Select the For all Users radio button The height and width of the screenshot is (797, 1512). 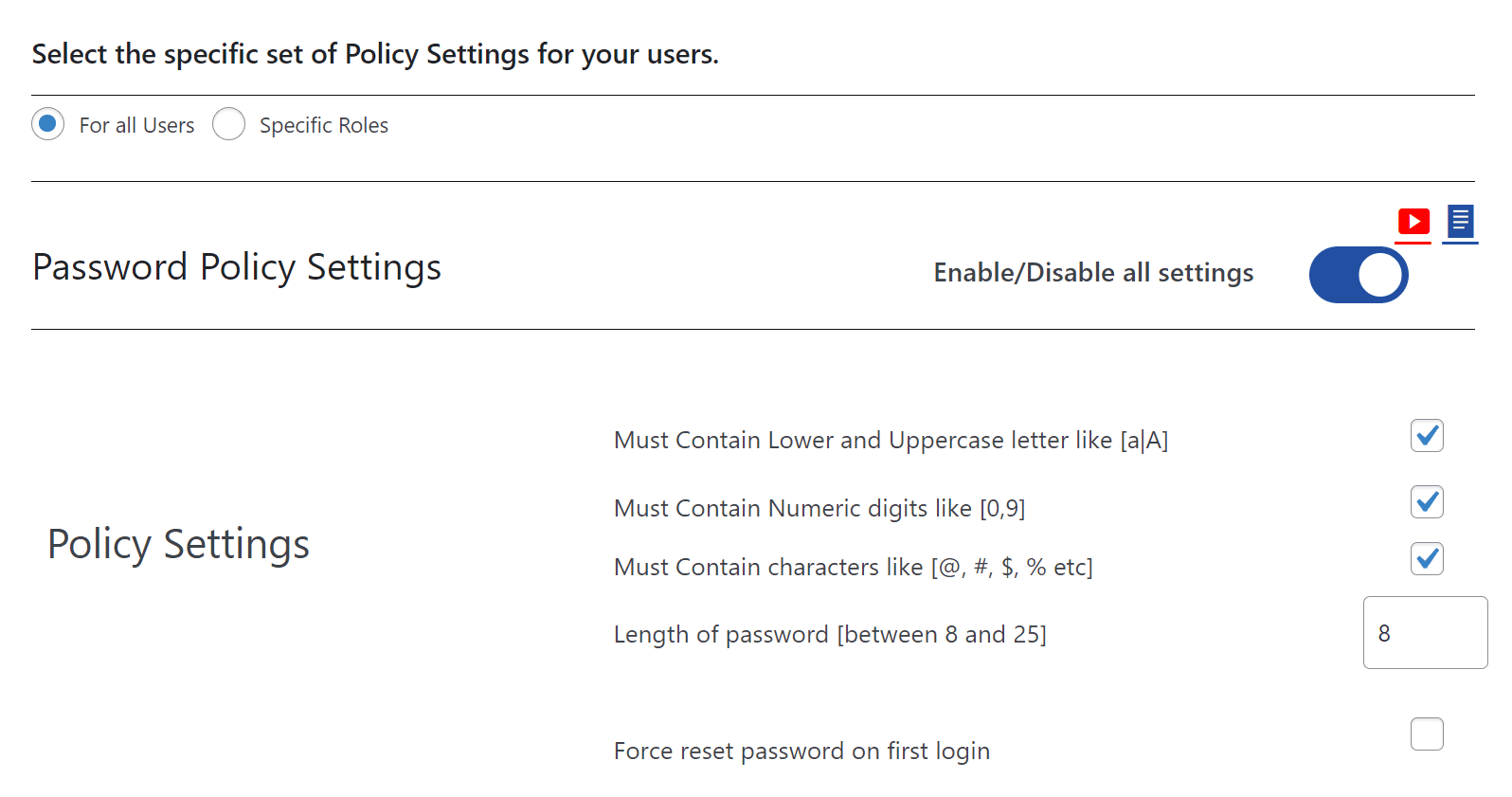click(x=47, y=124)
